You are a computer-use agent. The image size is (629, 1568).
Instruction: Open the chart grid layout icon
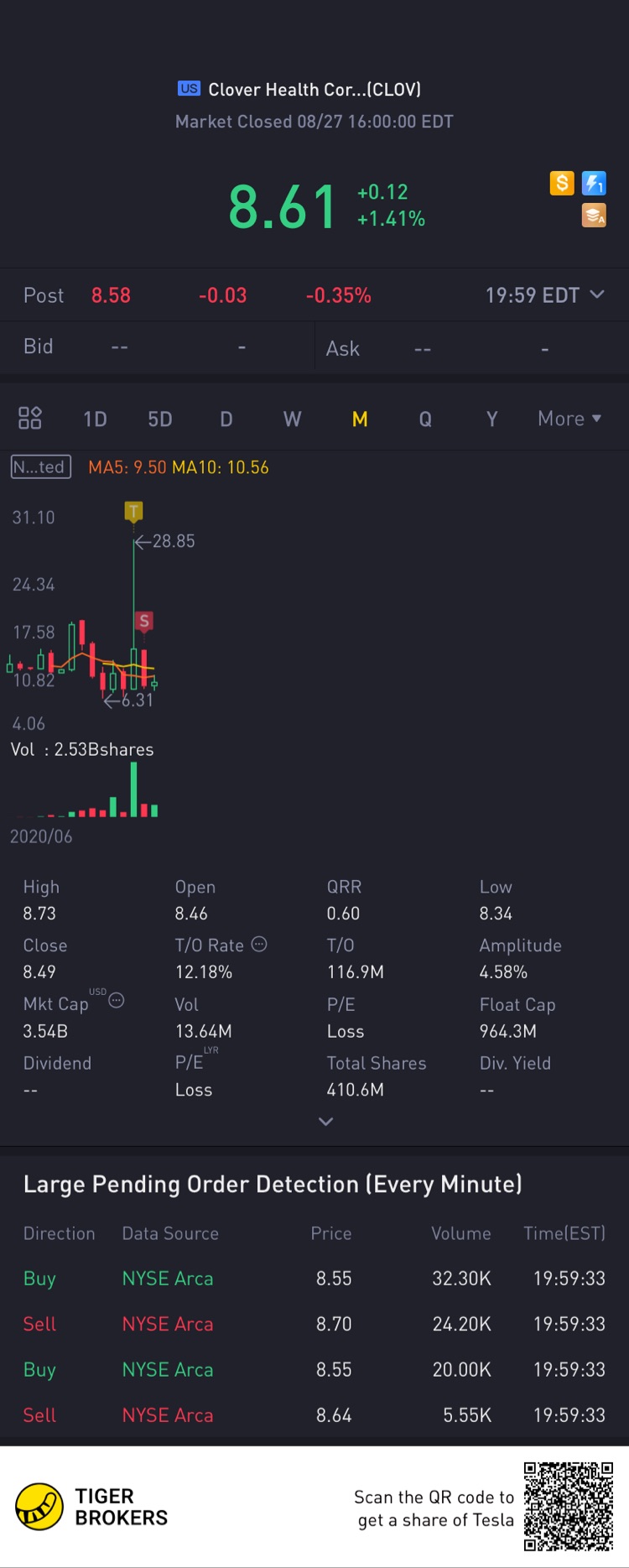click(30, 418)
